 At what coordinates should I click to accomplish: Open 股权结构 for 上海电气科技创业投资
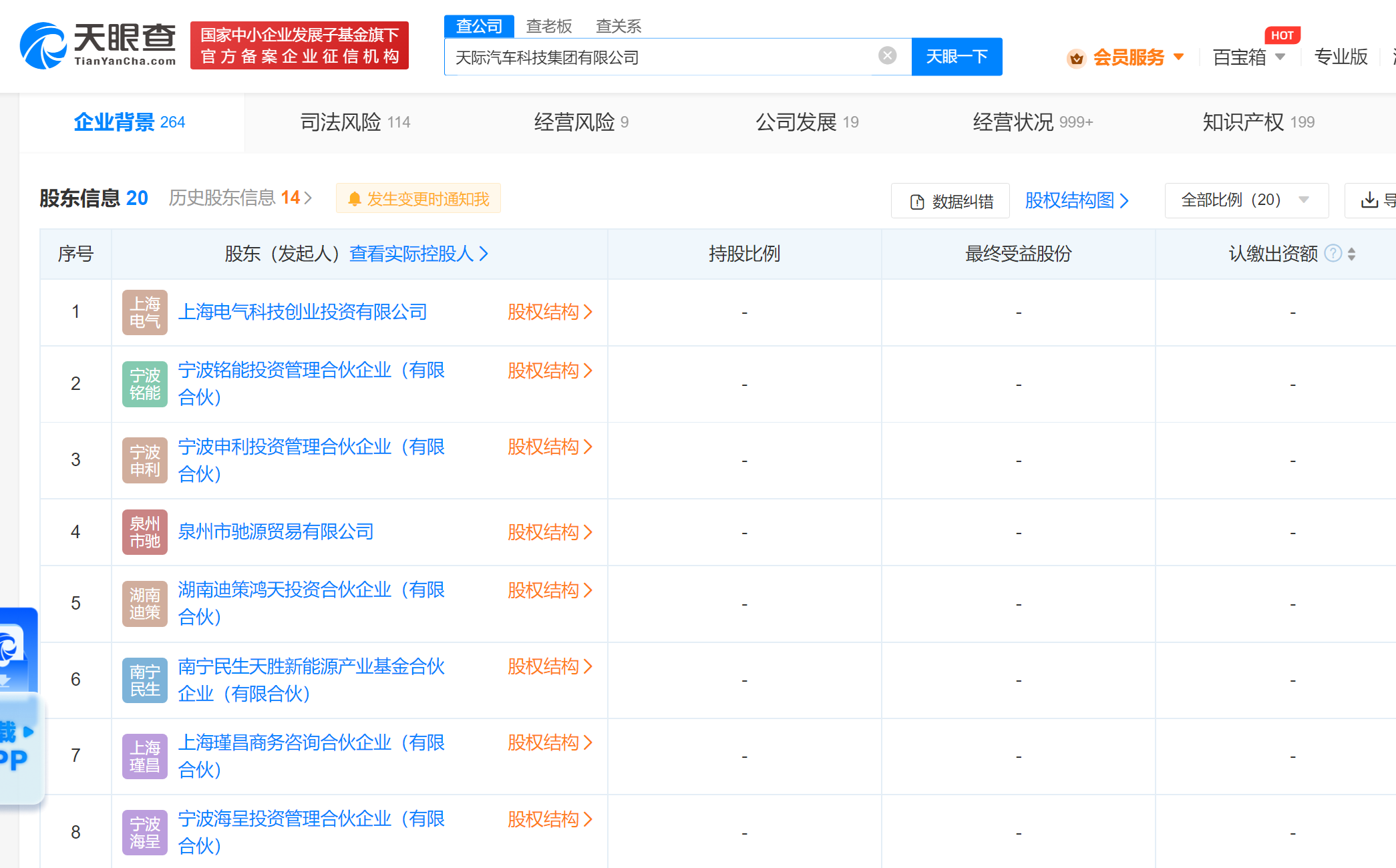550,312
